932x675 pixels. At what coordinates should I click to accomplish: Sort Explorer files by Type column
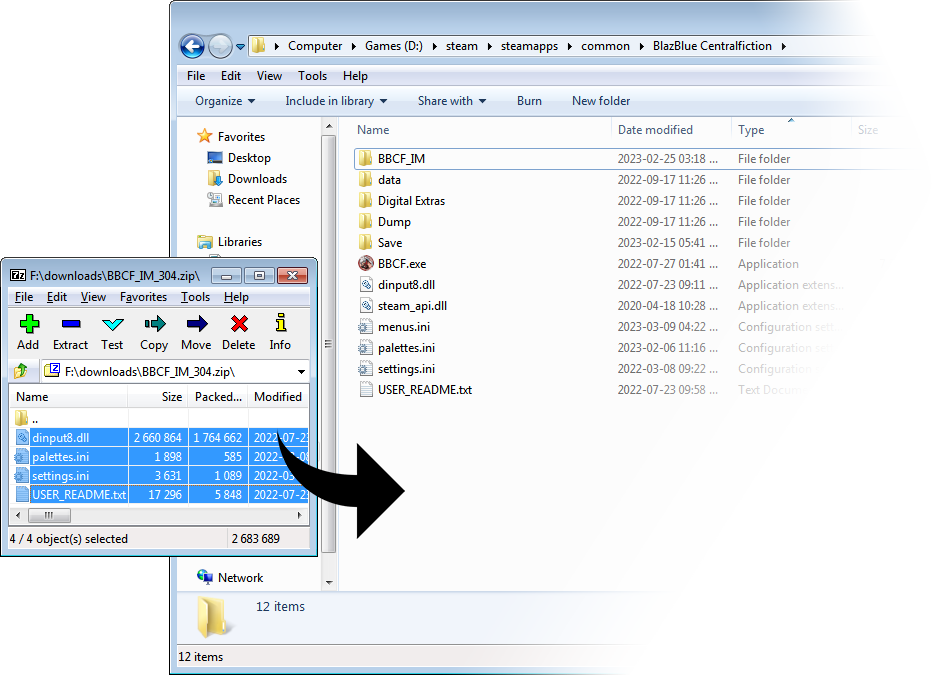point(751,130)
